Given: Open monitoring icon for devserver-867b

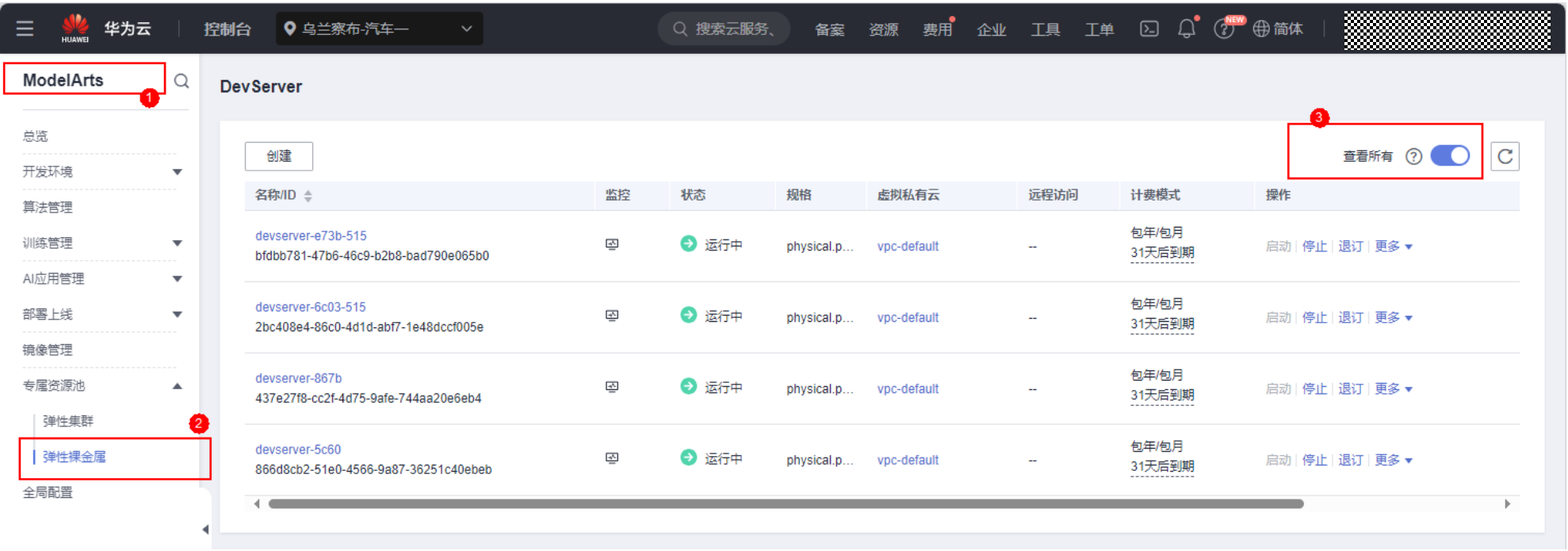Looking at the screenshot, I should tap(612, 387).
